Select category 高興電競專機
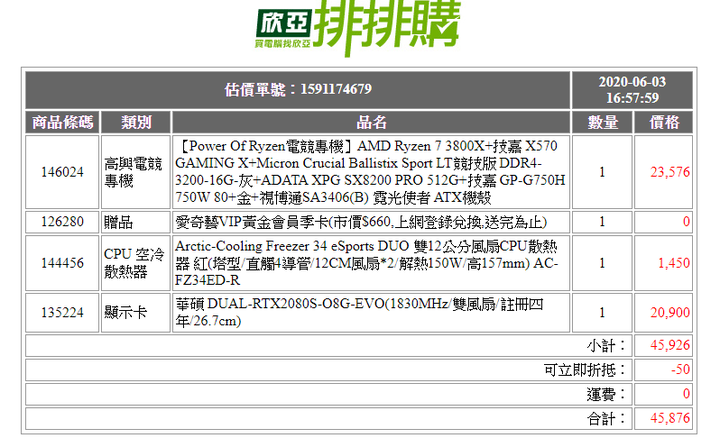Viewport: 720px width, 438px height. pos(133,172)
